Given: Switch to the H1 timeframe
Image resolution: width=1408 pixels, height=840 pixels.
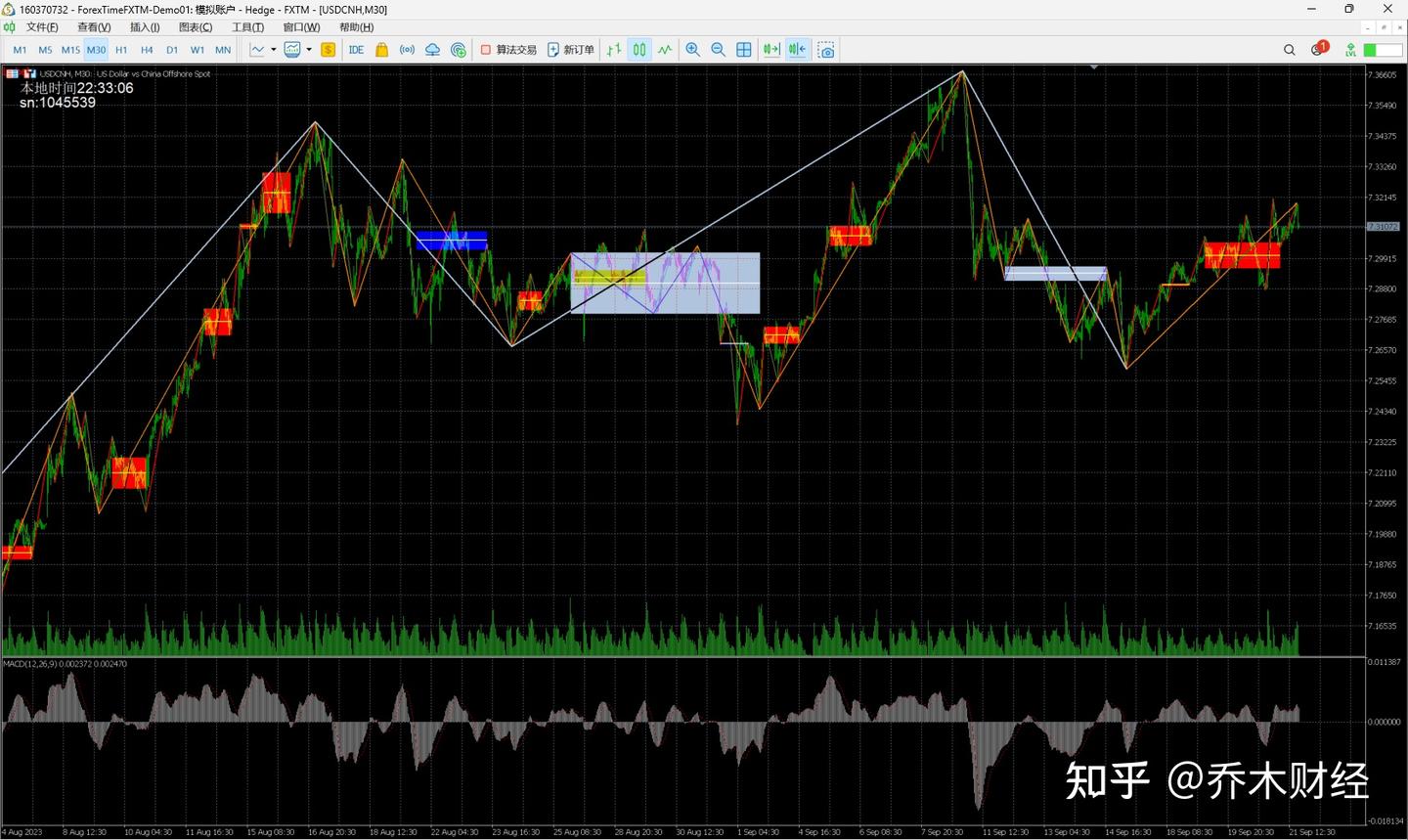Looking at the screenshot, I should pyautogui.click(x=121, y=50).
